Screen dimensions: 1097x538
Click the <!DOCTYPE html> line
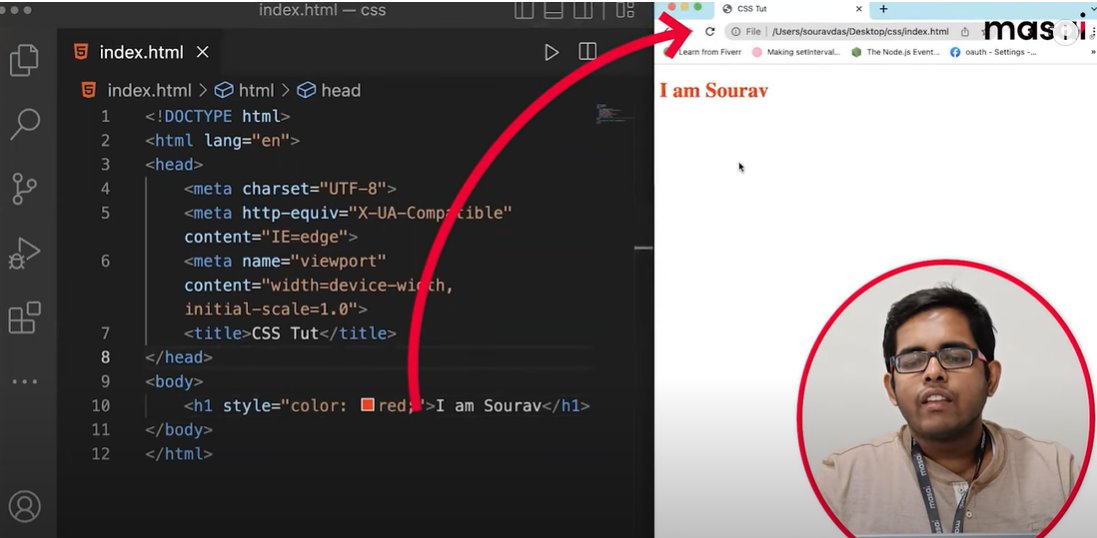[218, 116]
